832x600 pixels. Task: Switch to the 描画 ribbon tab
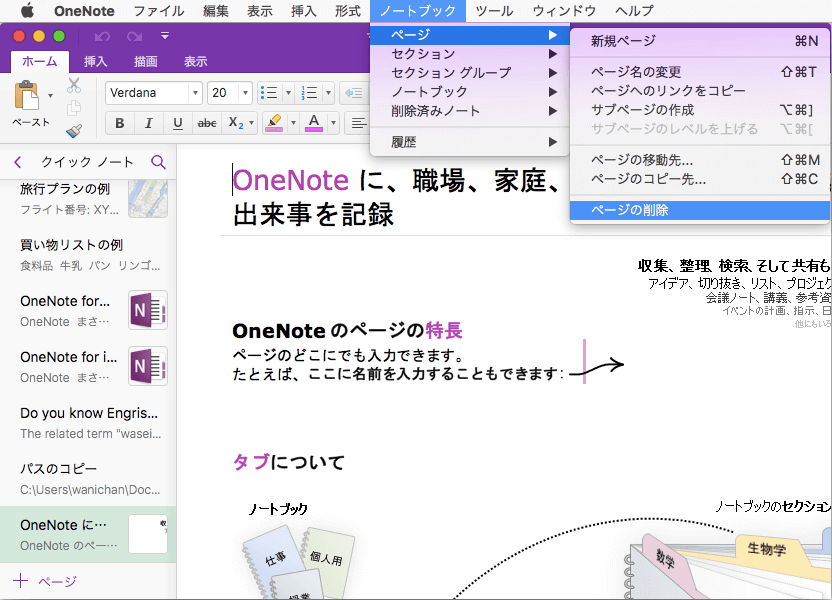pyautogui.click(x=146, y=62)
